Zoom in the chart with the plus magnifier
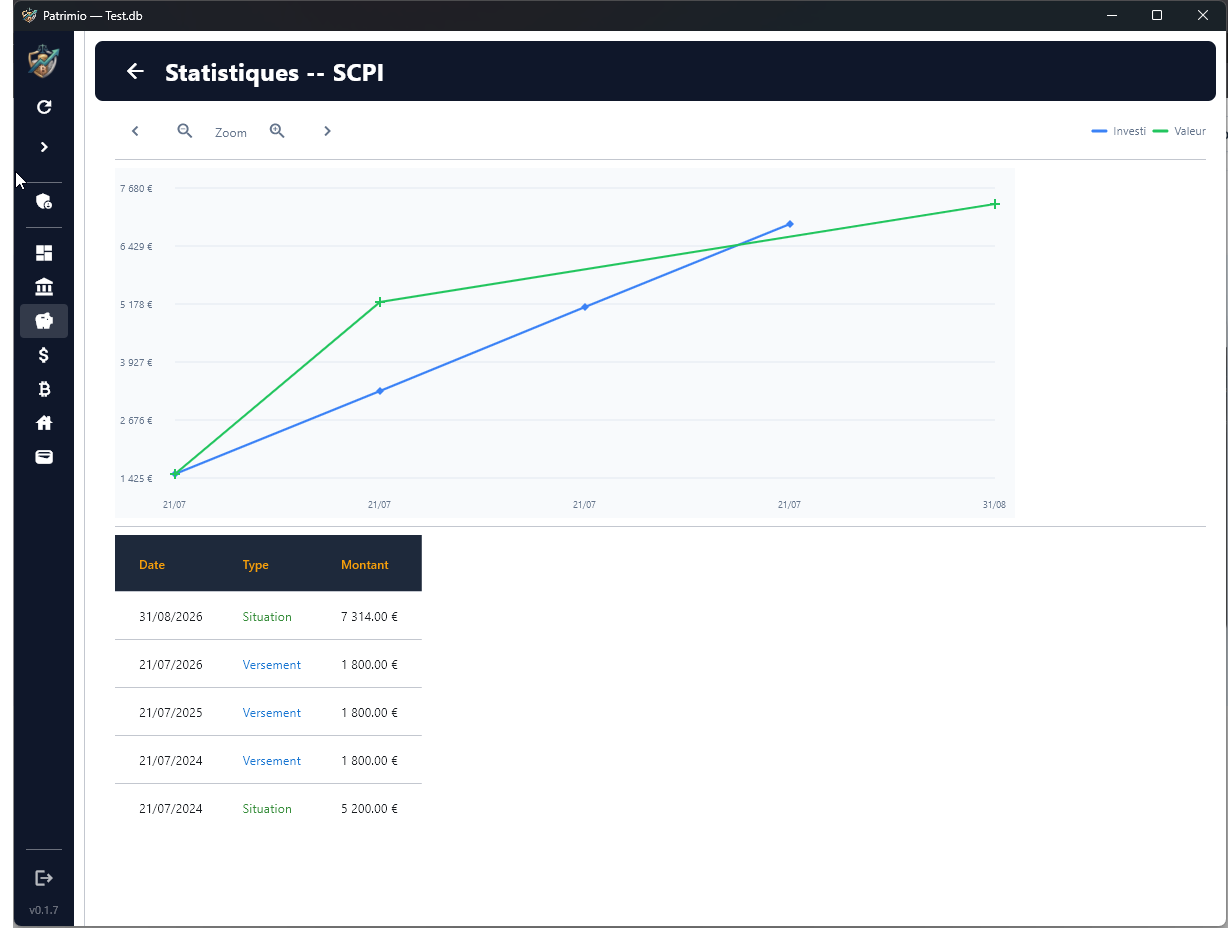 pos(277,131)
